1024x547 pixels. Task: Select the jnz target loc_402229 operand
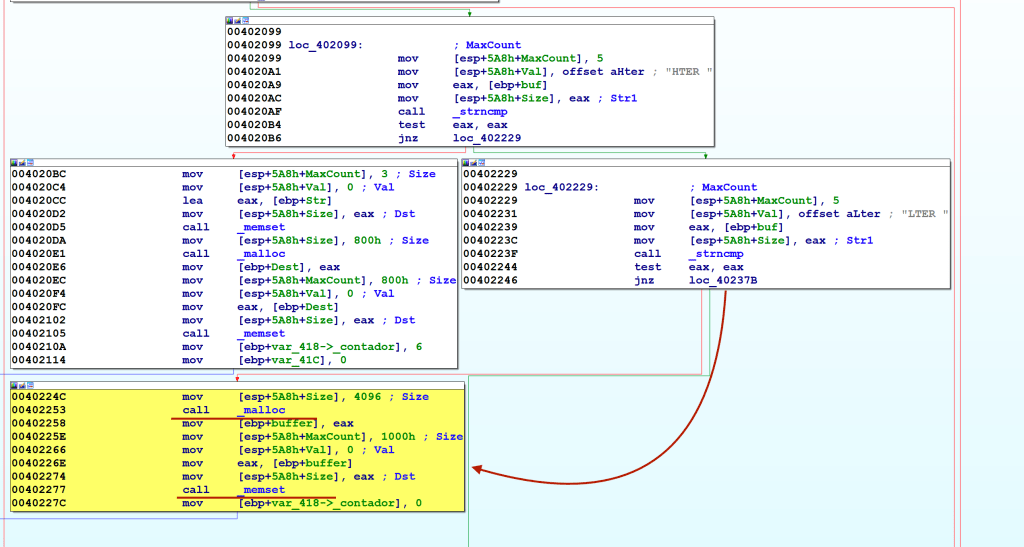(x=486, y=138)
